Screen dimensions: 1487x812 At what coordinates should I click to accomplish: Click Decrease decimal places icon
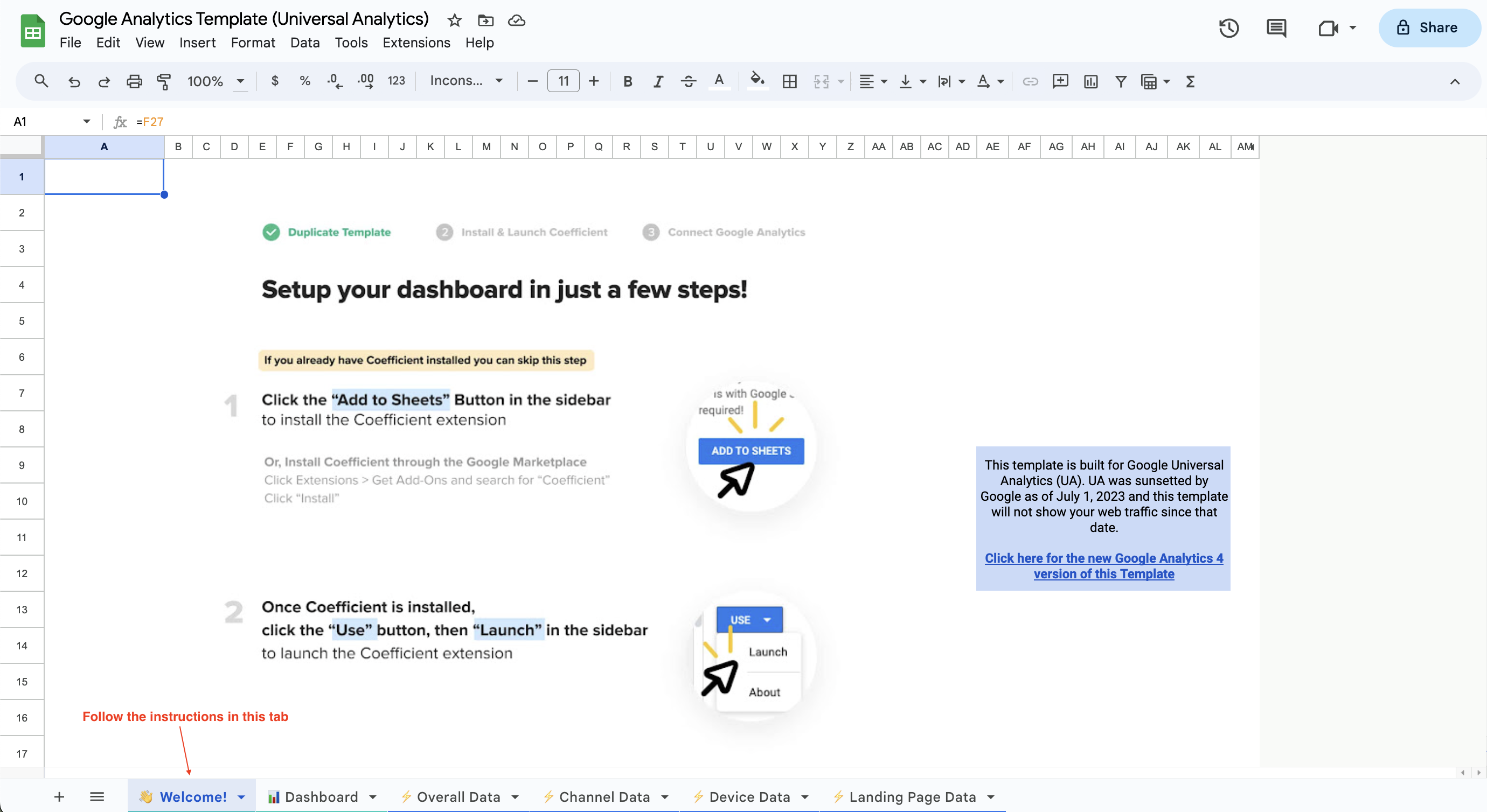pos(335,81)
